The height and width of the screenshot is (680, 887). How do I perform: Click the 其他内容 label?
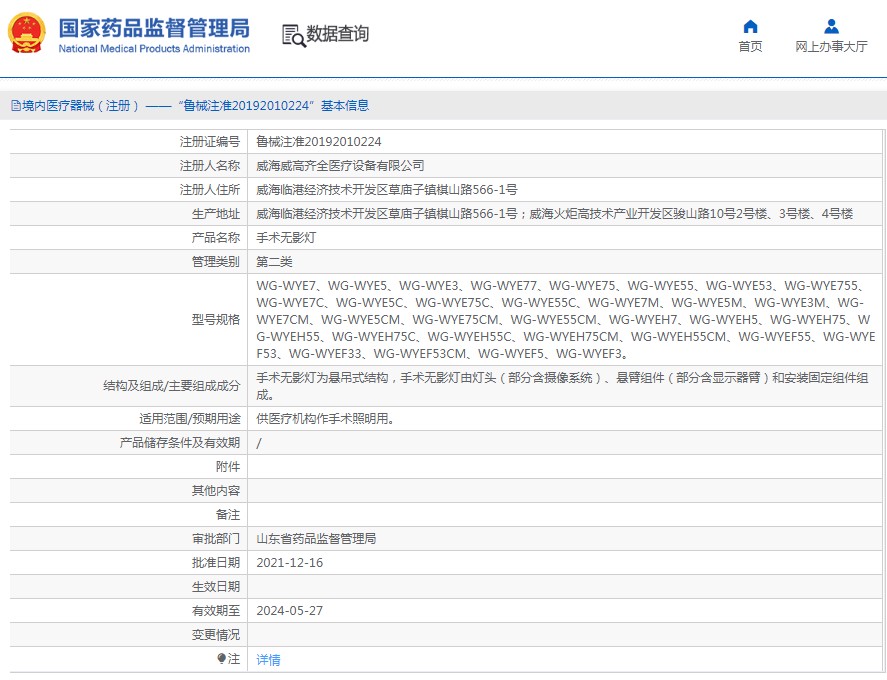tap(216, 491)
